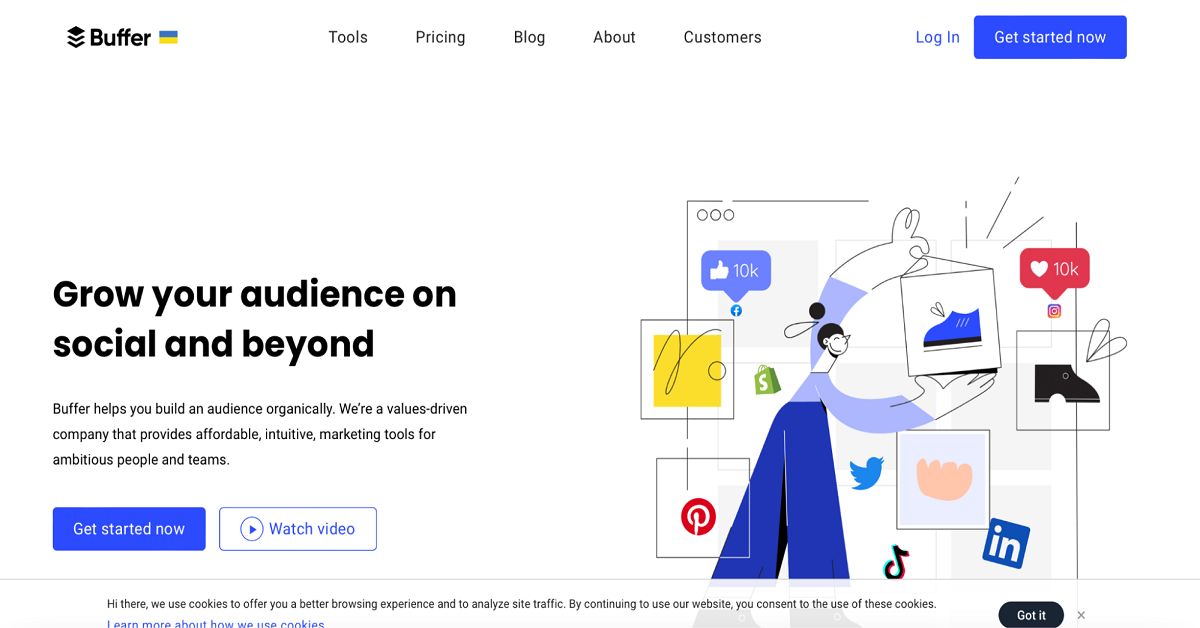Screen dimensions: 1200x628
Task: Dismiss the cookie banner with the X
Action: coord(1081,615)
